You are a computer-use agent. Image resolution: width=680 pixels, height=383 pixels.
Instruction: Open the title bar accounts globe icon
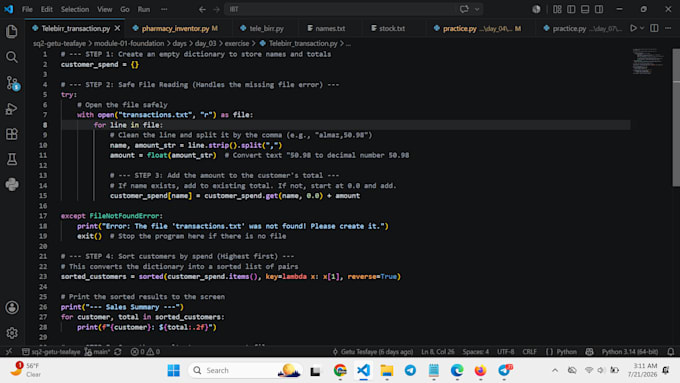point(536,9)
